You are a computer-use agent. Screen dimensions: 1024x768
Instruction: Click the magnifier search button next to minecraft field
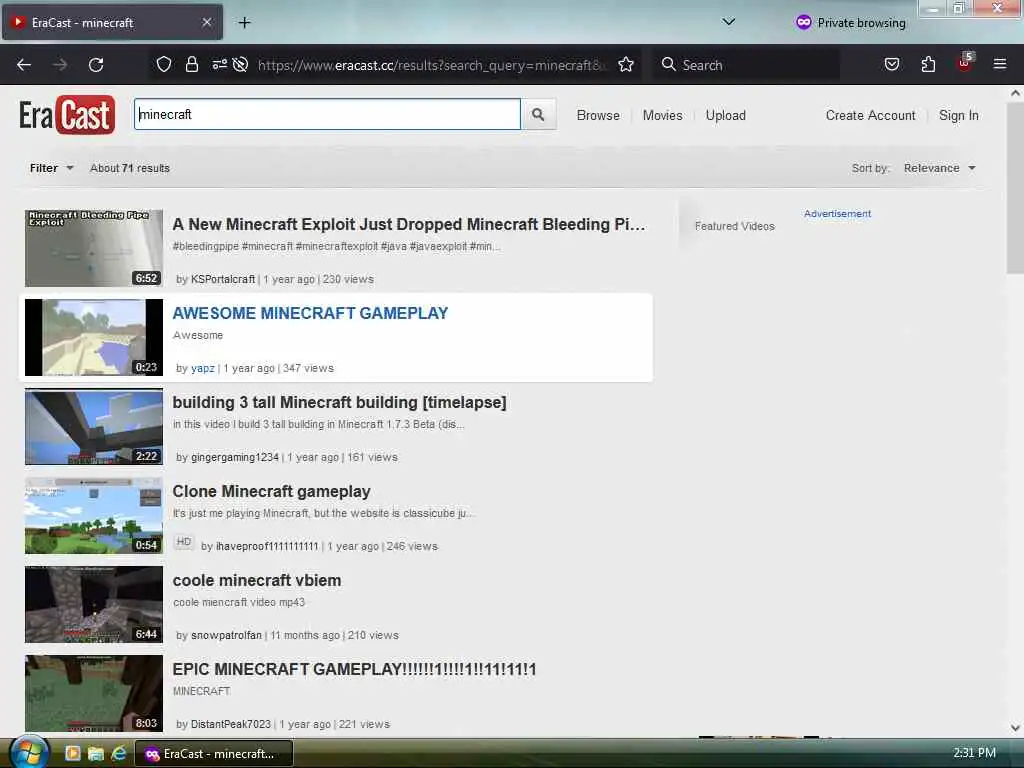point(538,115)
